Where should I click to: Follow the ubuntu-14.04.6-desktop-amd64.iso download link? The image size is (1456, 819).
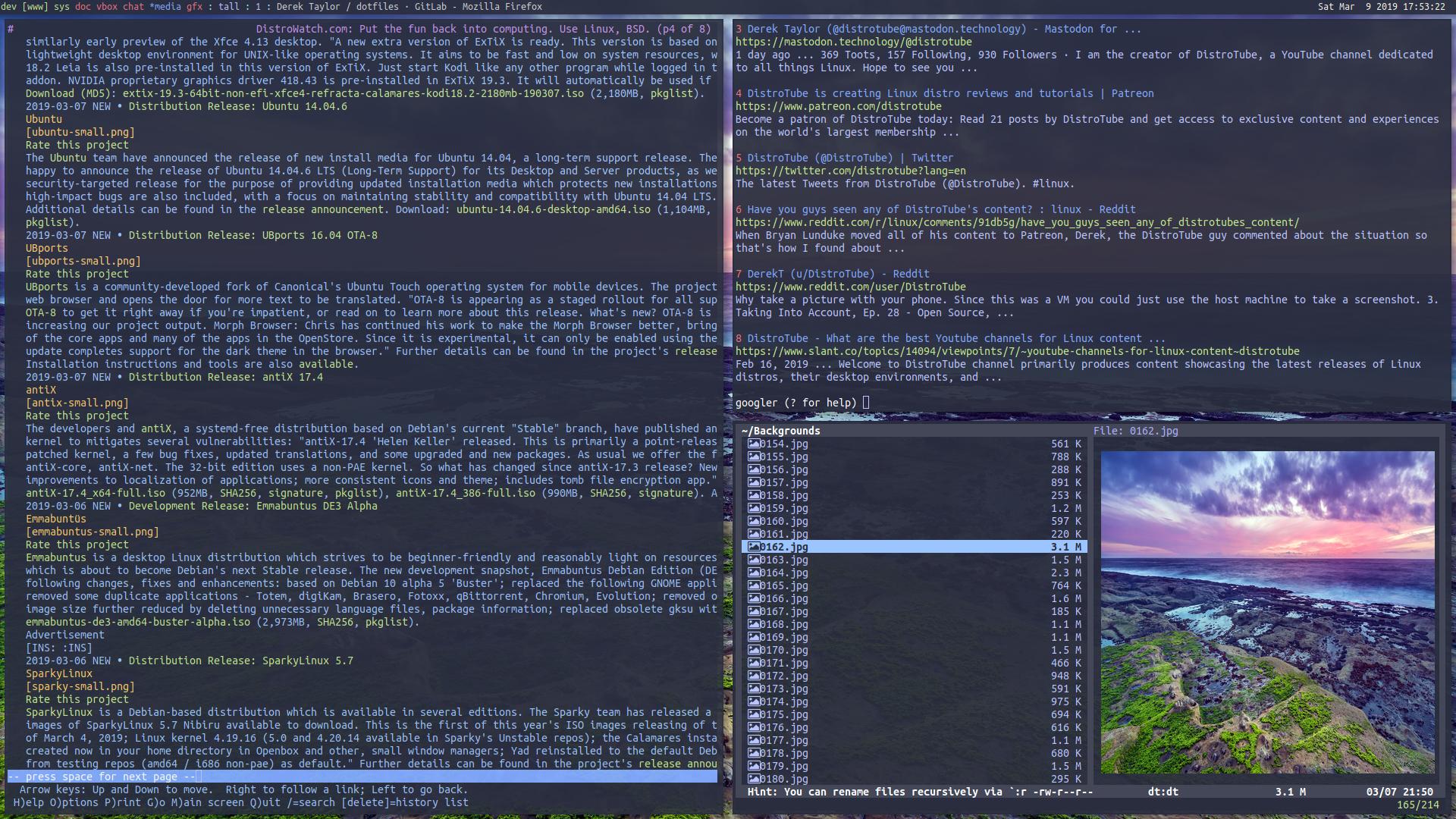[x=554, y=209]
